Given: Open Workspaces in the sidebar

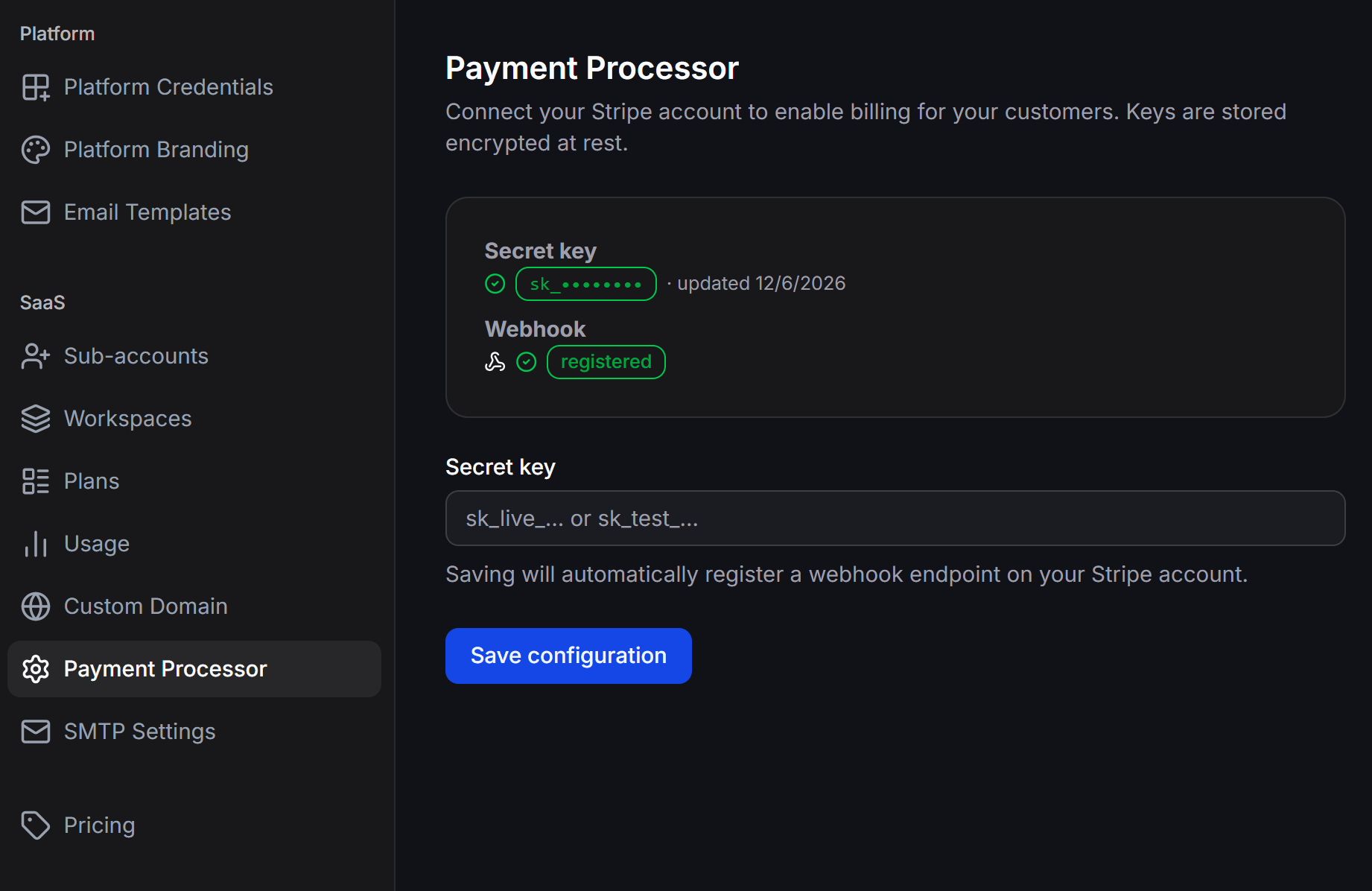Looking at the screenshot, I should coord(194,419).
